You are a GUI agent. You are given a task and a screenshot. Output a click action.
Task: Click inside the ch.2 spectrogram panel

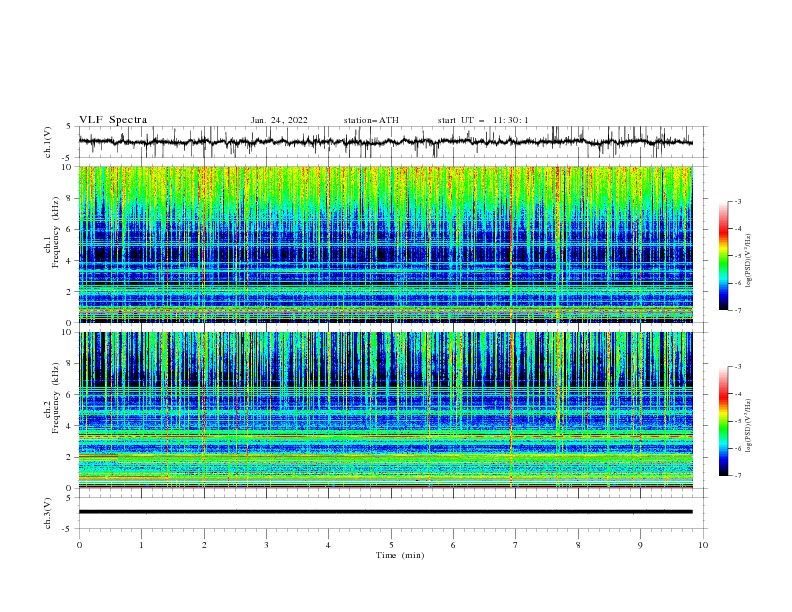(385, 410)
